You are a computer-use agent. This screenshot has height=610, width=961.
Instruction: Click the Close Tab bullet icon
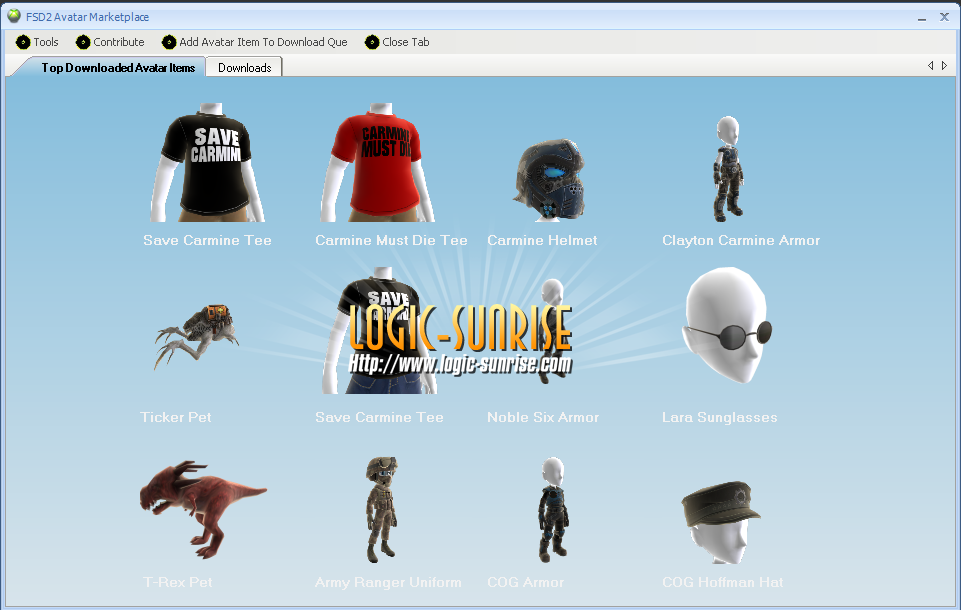click(x=371, y=42)
